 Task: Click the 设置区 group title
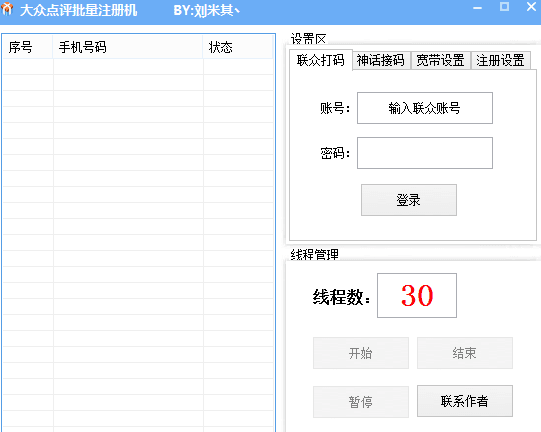[x=308, y=39]
